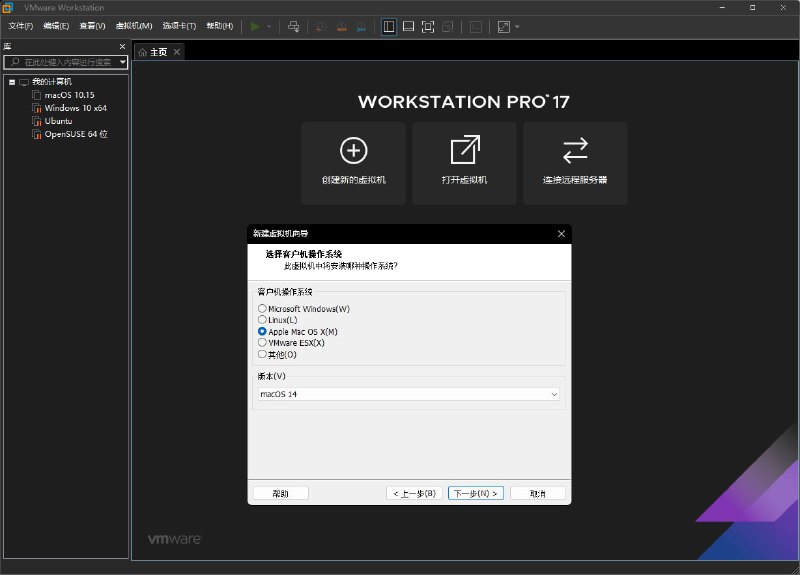Toggle the thumbnail bar view icon
Viewport: 800px width, 575px height.
point(408,27)
